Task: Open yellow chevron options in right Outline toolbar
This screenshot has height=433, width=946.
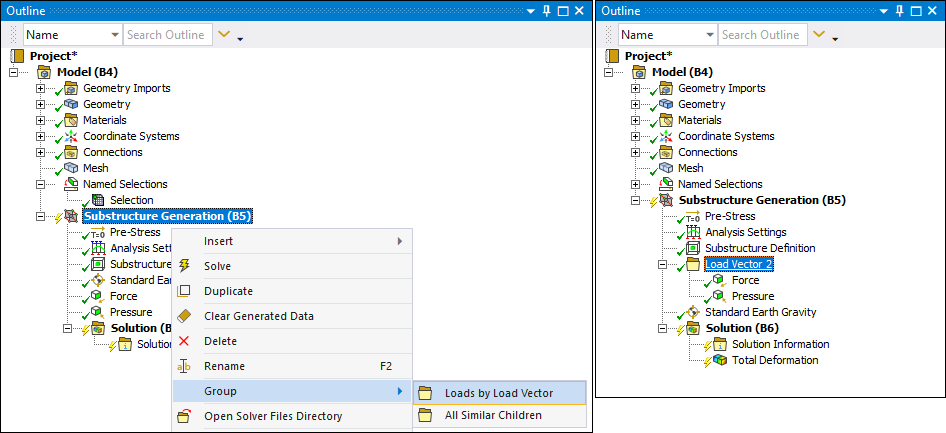Action: [819, 34]
